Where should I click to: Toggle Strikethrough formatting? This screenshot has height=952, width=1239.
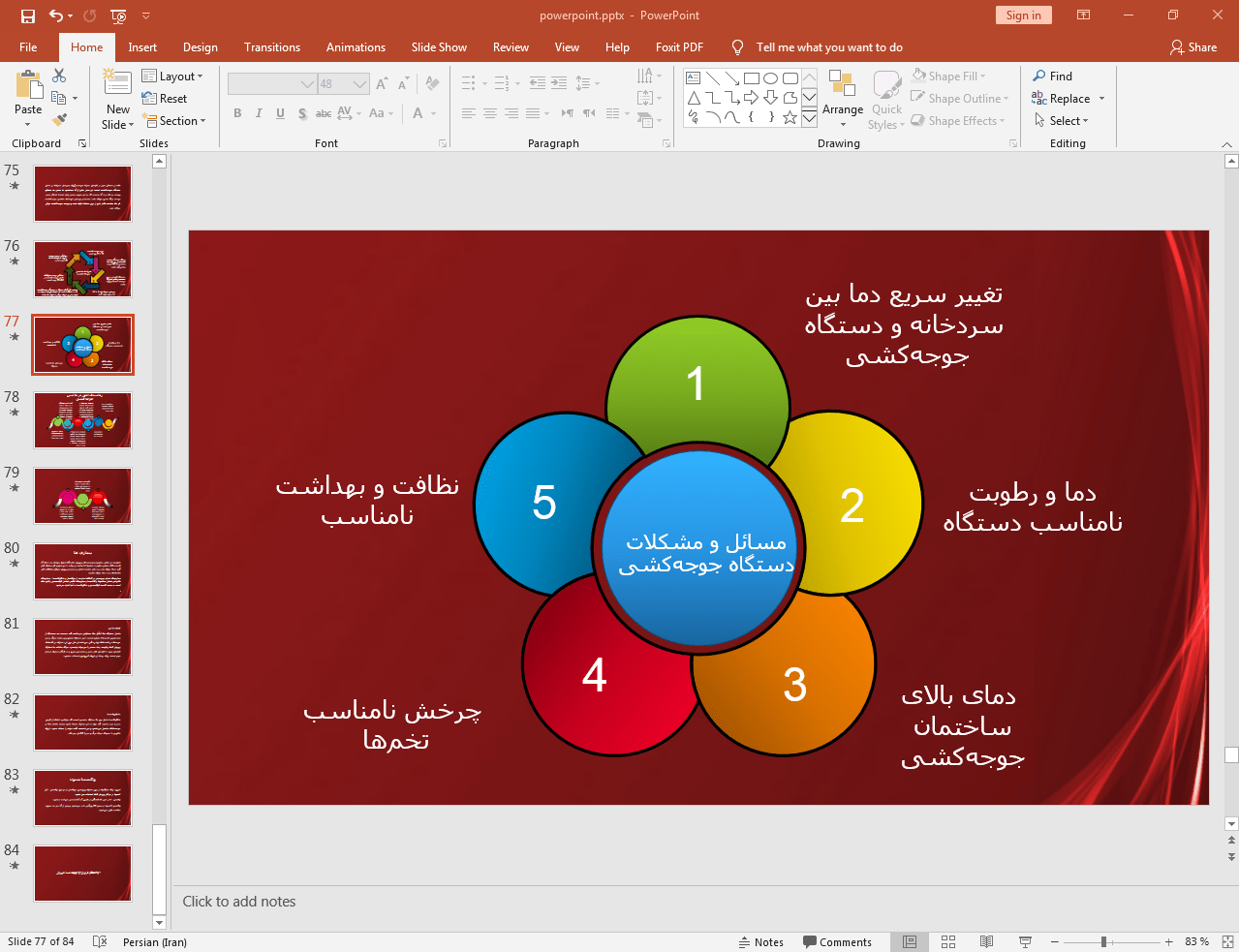[324, 113]
